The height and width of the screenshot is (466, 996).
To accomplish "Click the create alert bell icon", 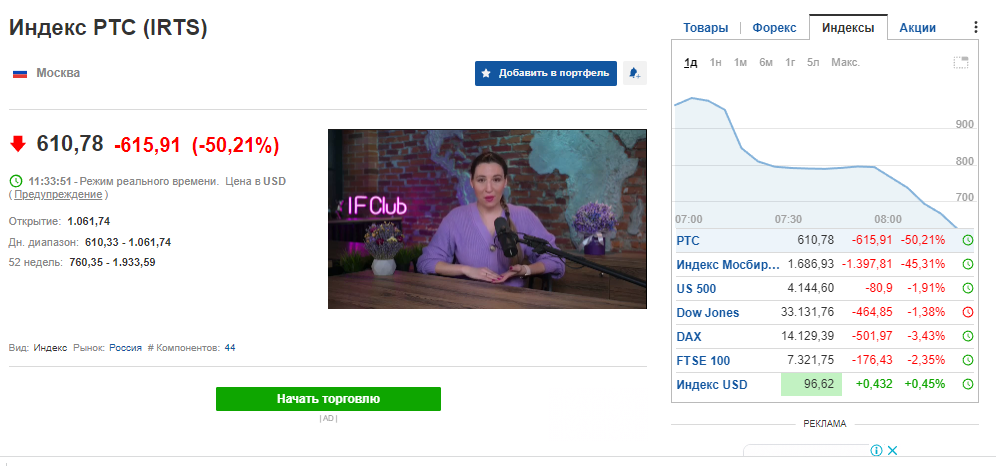I will pos(634,73).
